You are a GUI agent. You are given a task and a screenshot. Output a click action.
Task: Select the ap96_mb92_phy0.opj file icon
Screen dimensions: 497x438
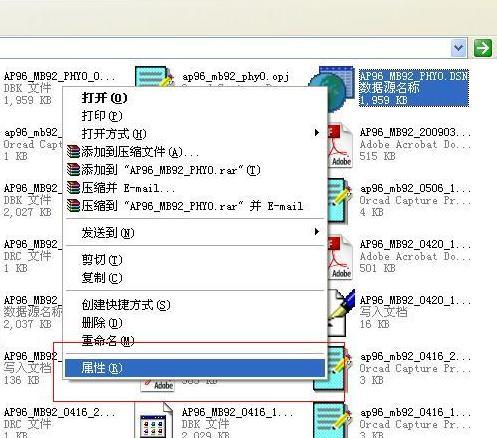point(154,77)
